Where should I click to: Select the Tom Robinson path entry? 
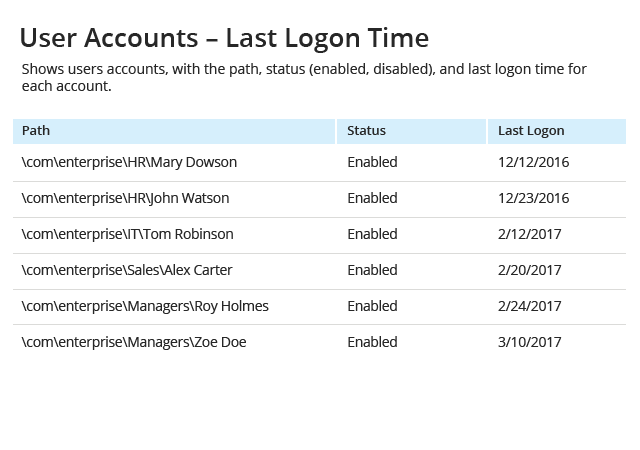[x=127, y=234]
